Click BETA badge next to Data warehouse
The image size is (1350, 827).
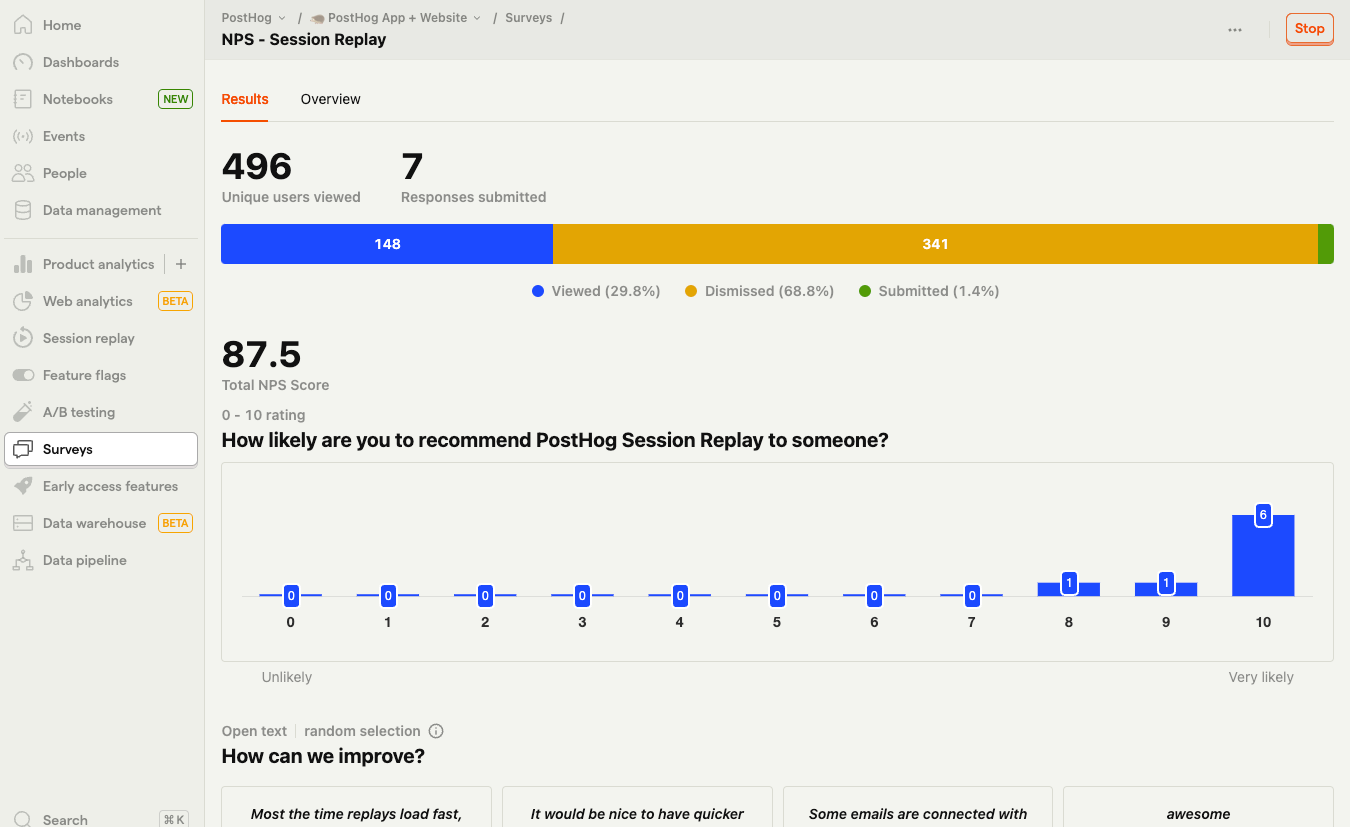pos(176,523)
